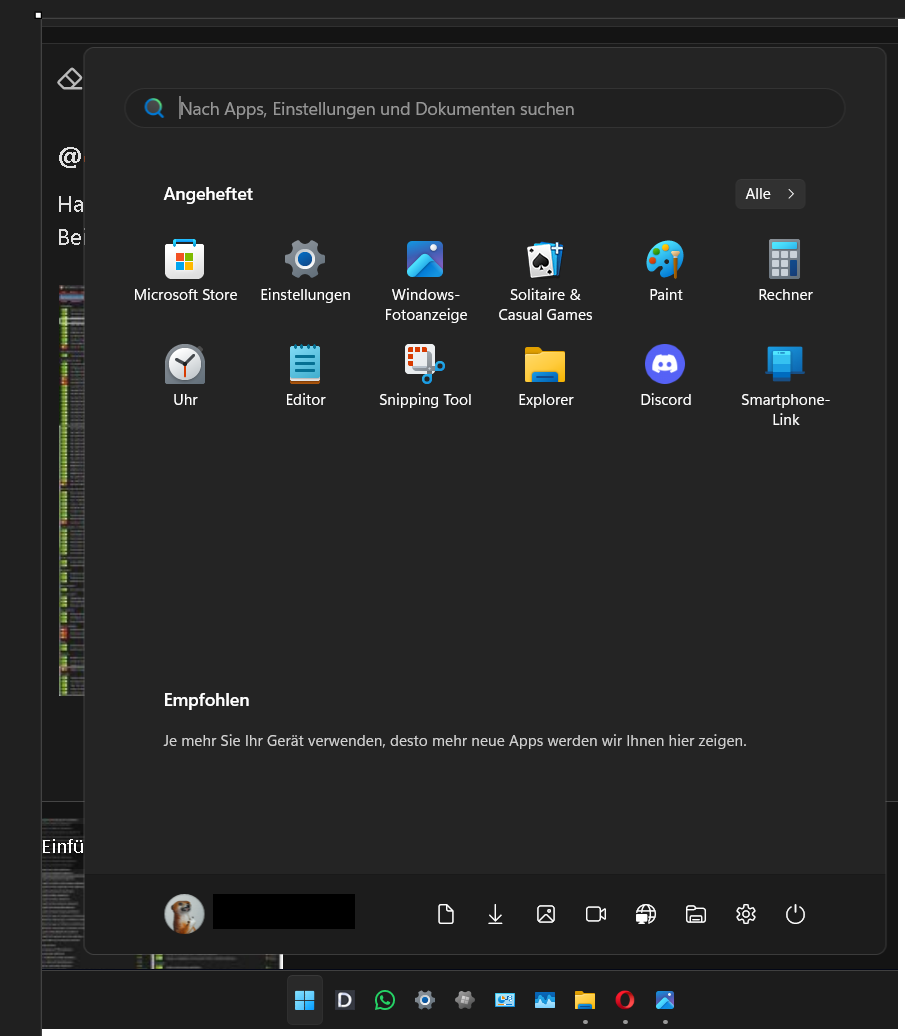Open the D app on taskbar
The image size is (905, 1036).
pyautogui.click(x=345, y=1000)
